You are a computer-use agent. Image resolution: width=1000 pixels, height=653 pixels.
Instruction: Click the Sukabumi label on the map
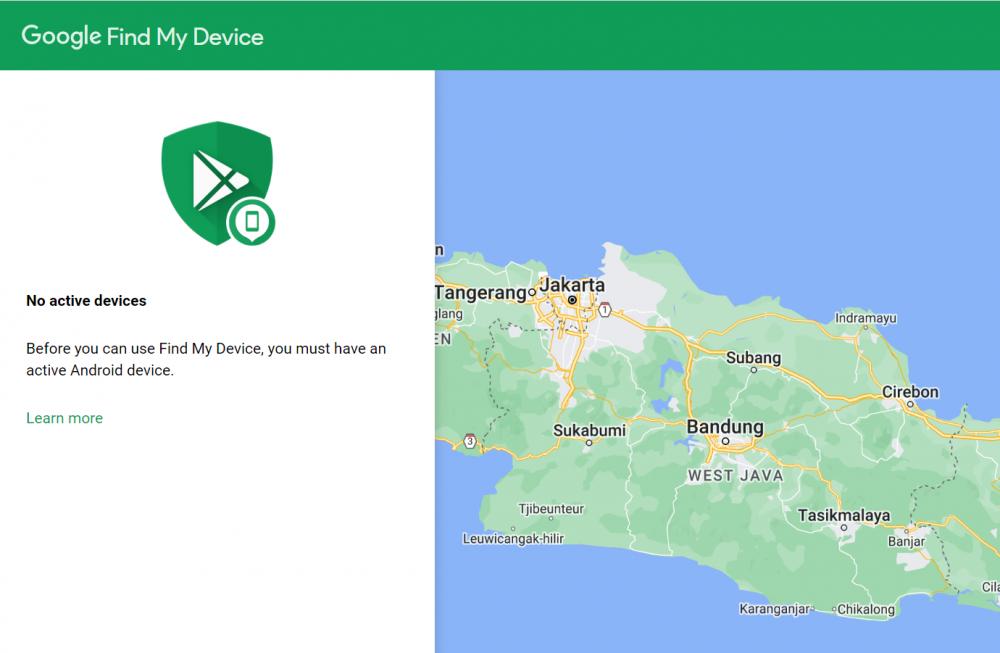pyautogui.click(x=589, y=430)
